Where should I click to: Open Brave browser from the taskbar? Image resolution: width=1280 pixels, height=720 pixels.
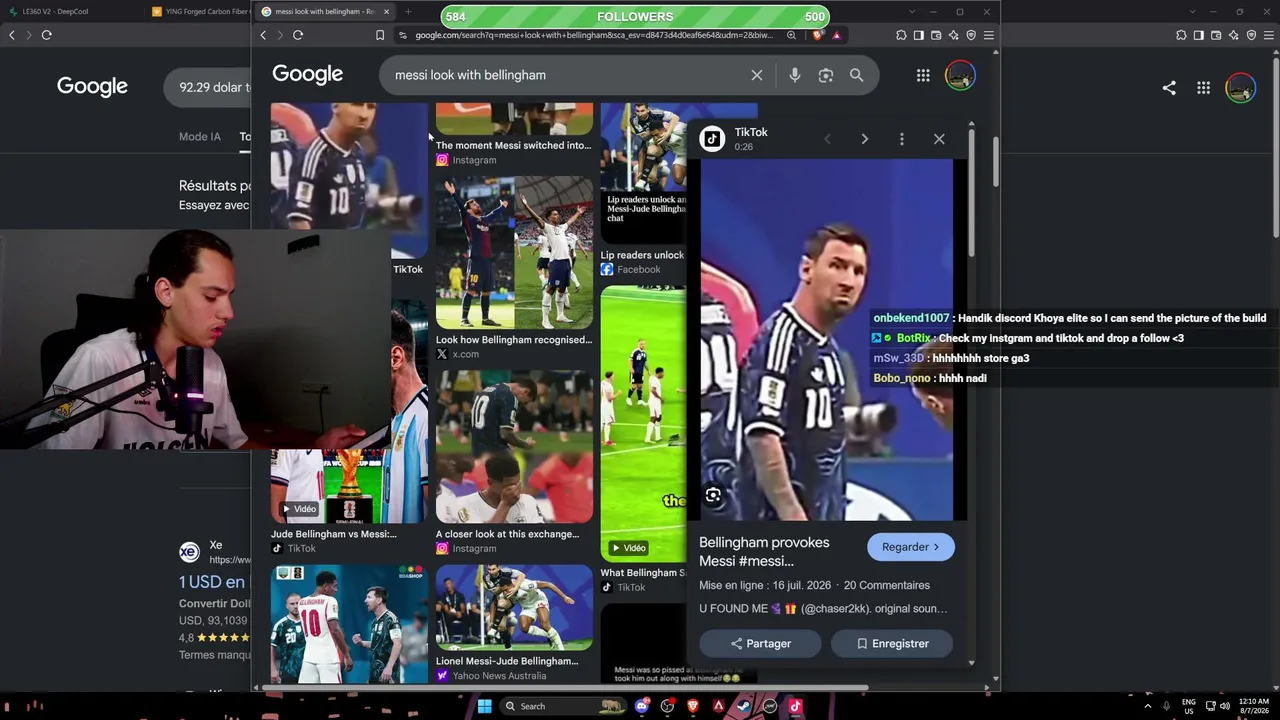tap(693, 706)
